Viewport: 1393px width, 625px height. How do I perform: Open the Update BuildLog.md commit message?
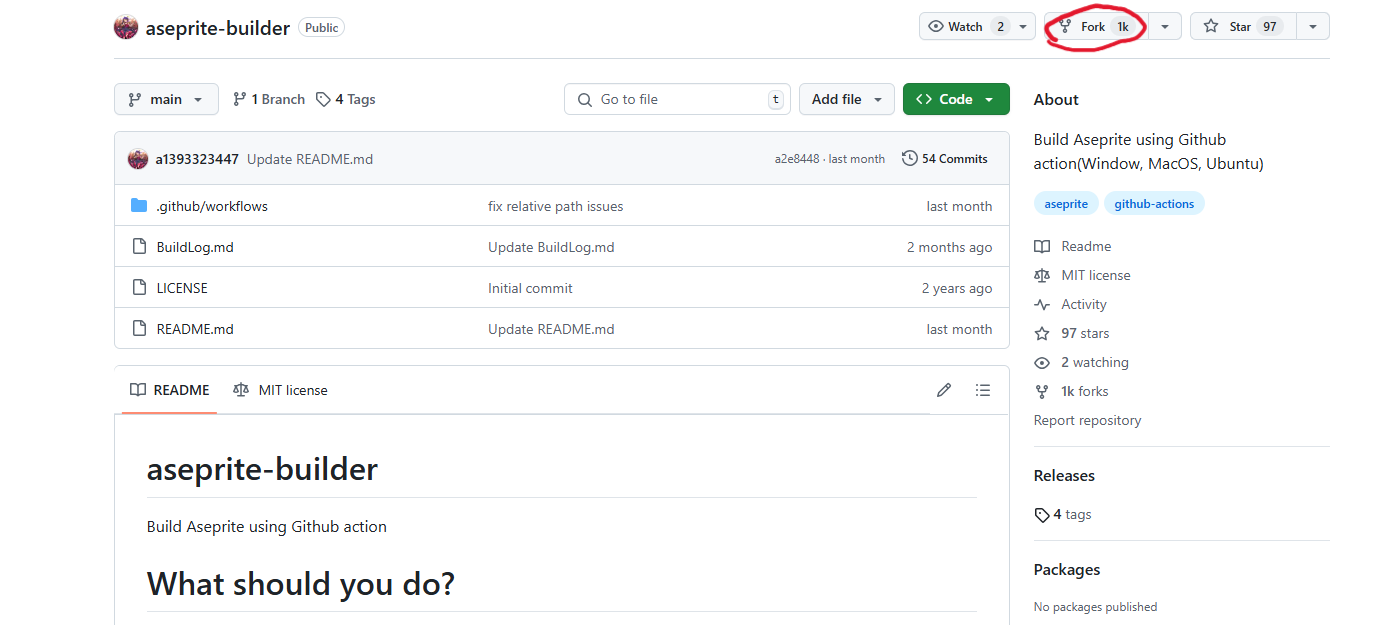pyautogui.click(x=551, y=247)
